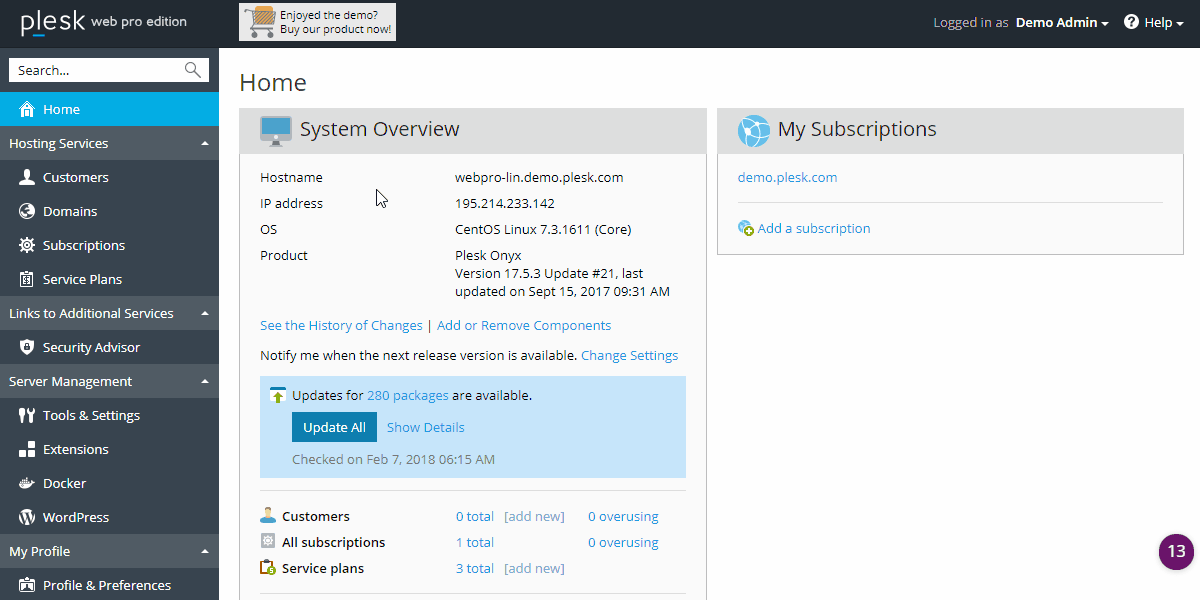
Task: Click the My Subscriptions globe icon
Action: pos(754,130)
